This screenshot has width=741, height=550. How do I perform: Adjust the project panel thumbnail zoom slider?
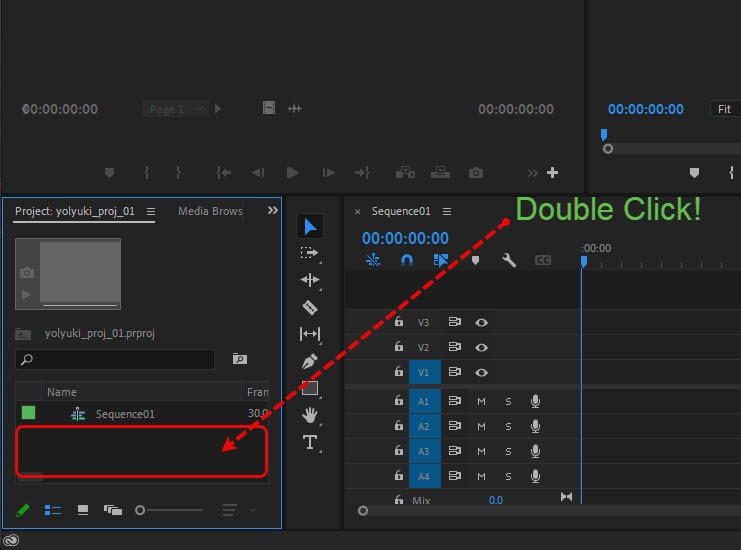coord(141,510)
